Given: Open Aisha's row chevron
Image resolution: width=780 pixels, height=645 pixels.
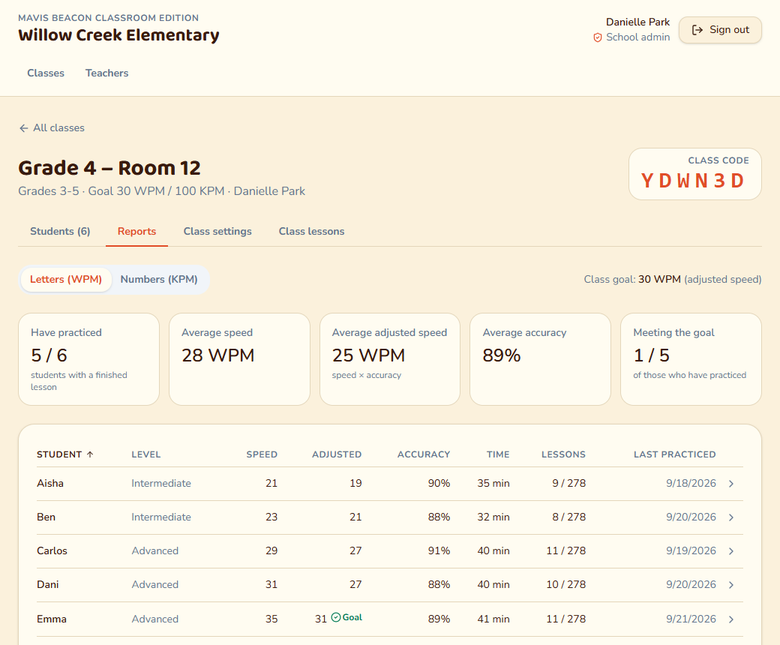Looking at the screenshot, I should click(x=731, y=483).
